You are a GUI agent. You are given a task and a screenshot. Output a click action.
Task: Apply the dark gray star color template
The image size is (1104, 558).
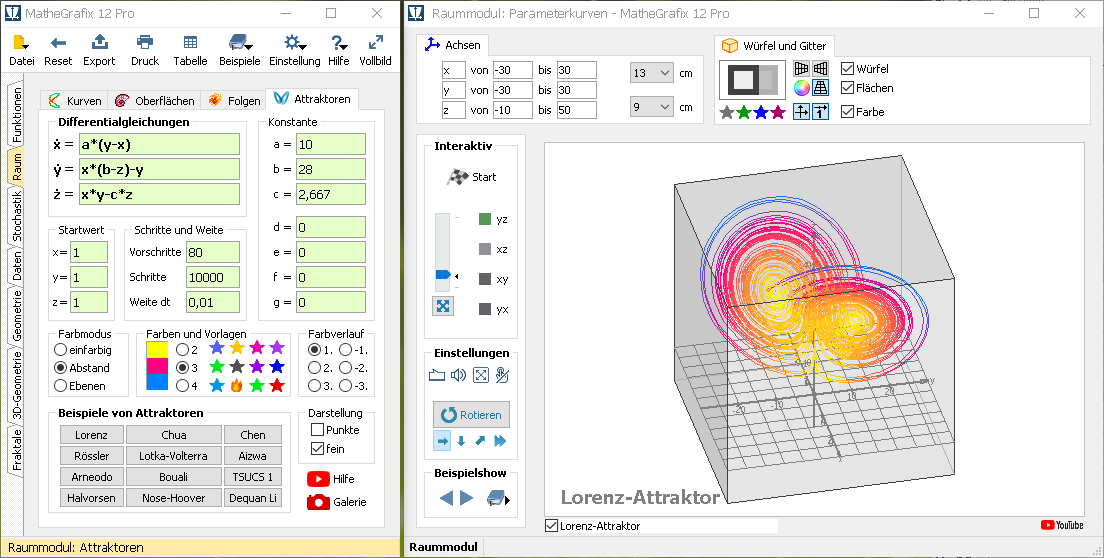coord(237,367)
